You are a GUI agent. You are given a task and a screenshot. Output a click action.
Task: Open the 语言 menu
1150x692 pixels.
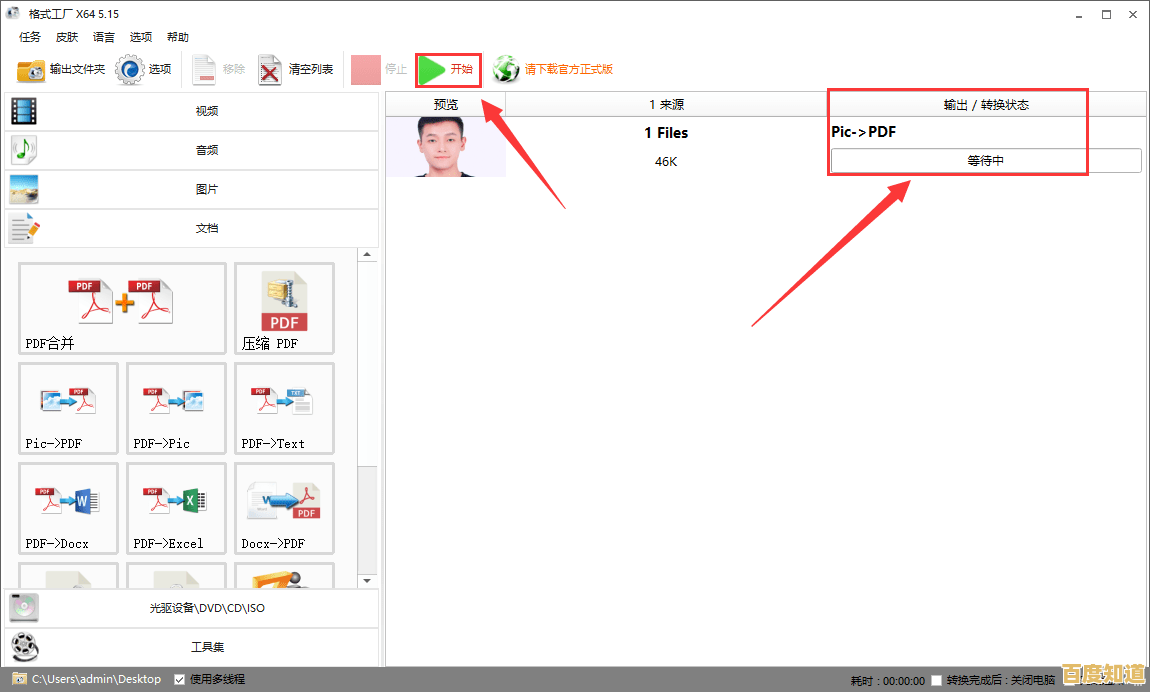pyautogui.click(x=103, y=37)
